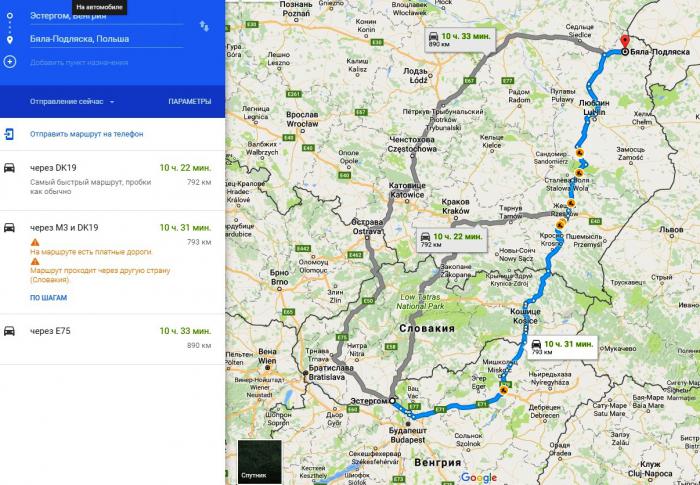Expand step-by-step directions via ПО ШАГАМ
This screenshot has height=485, width=700.
coord(49,297)
